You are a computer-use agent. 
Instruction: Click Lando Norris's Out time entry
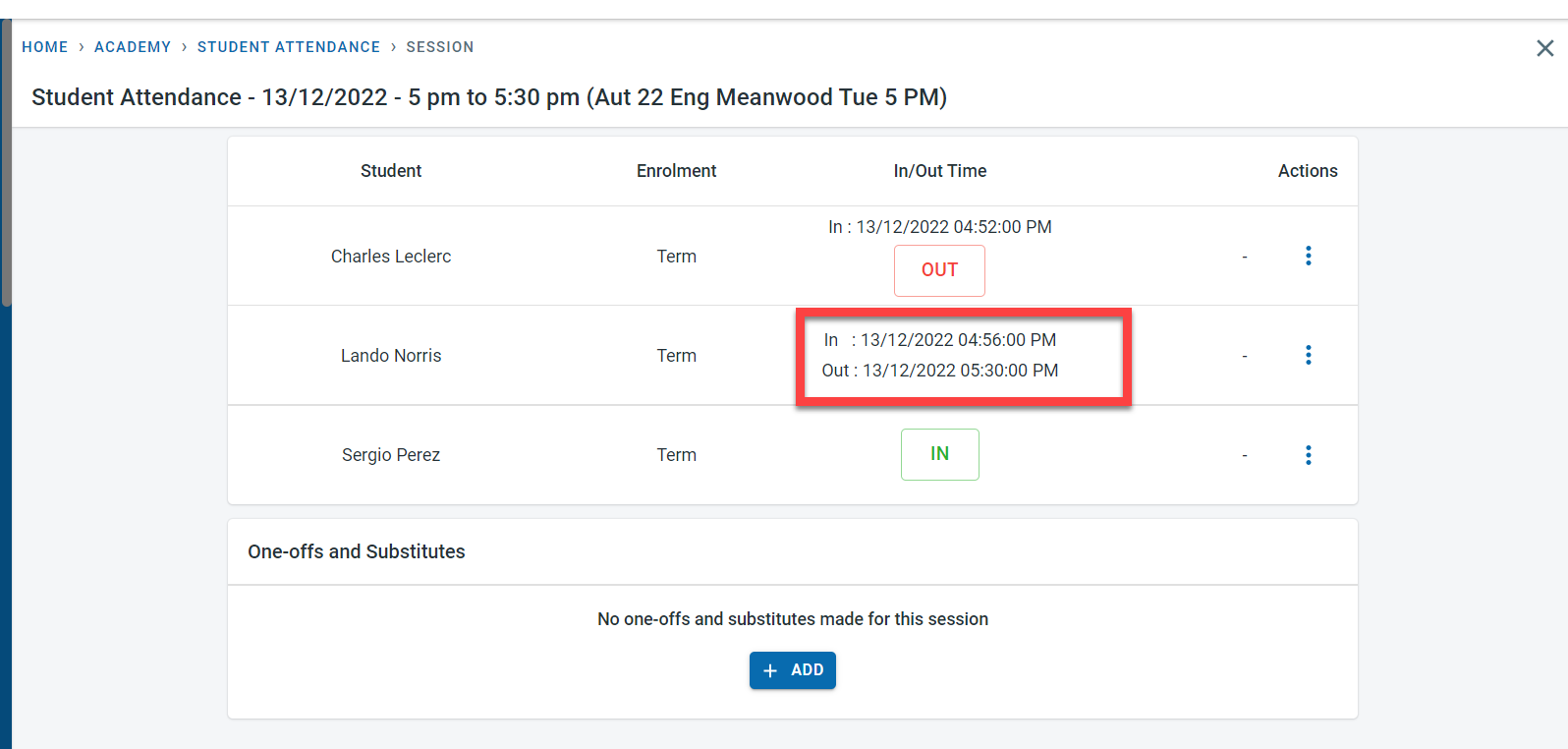(x=940, y=371)
